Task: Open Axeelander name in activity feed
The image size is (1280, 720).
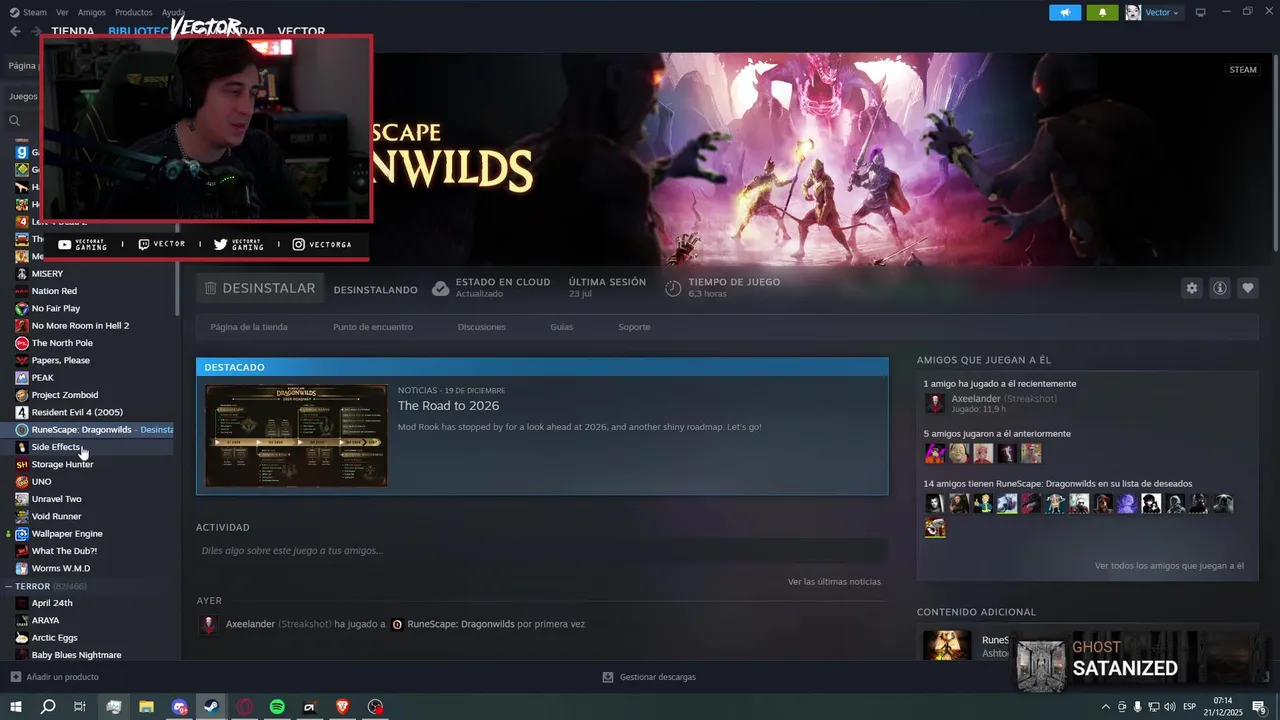Action: tap(250, 624)
